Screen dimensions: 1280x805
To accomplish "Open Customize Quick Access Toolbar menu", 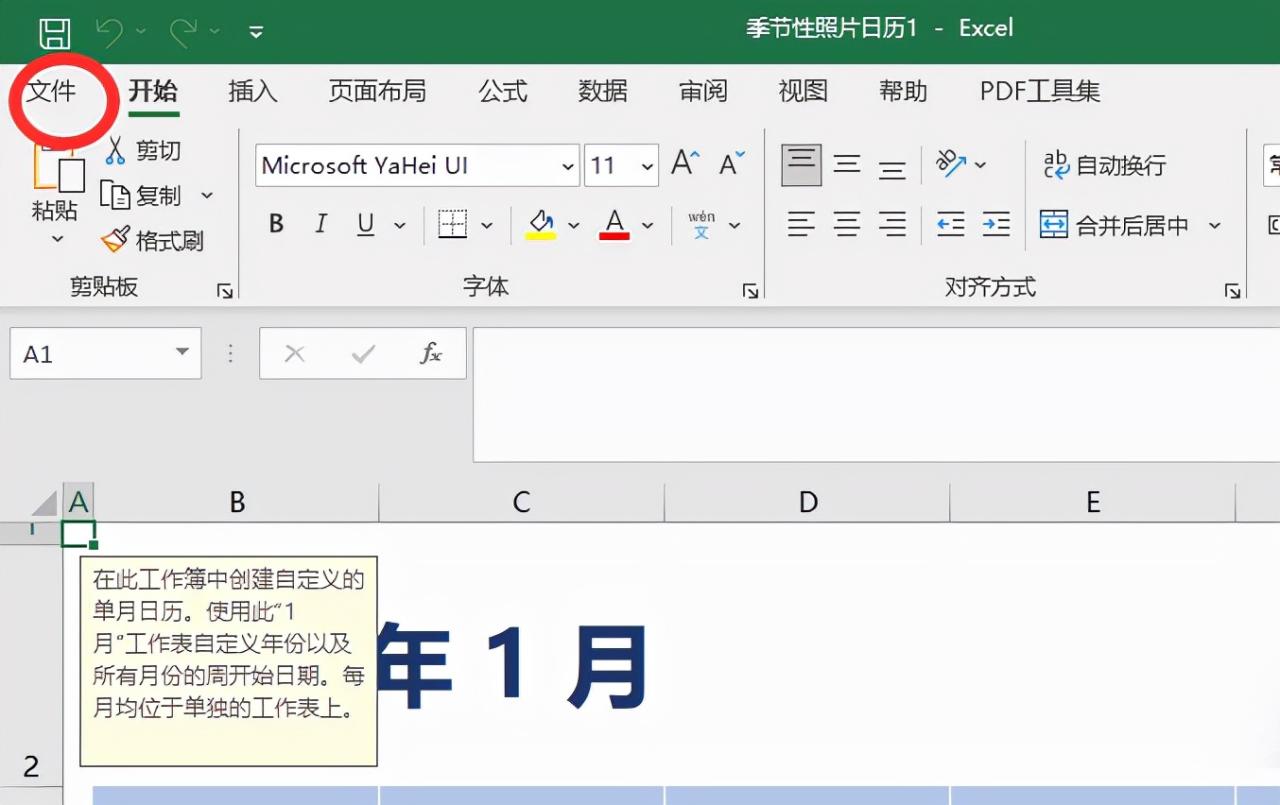I will coord(256,32).
